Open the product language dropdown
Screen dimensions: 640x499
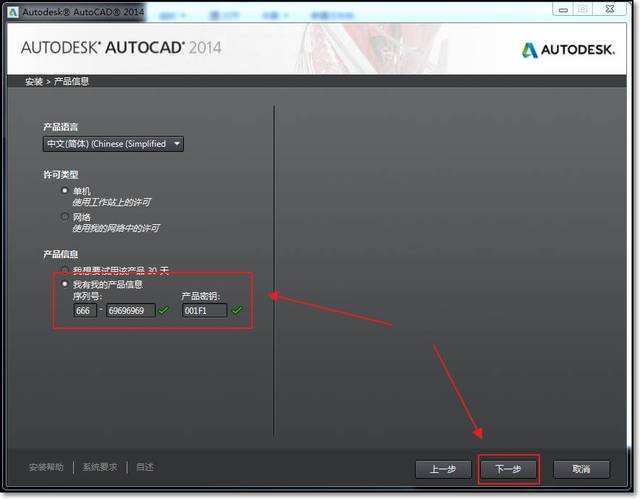point(113,144)
